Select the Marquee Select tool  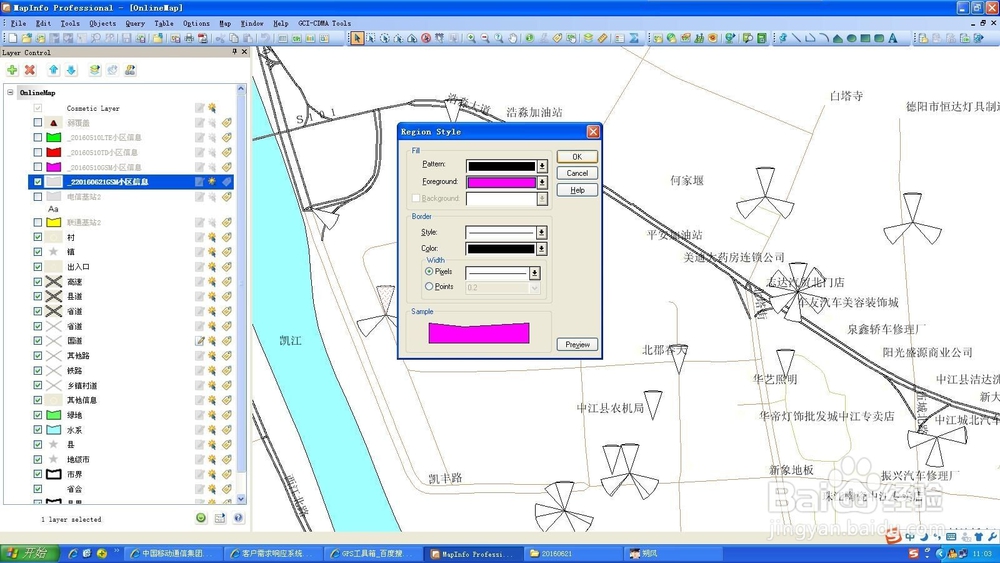(371, 38)
